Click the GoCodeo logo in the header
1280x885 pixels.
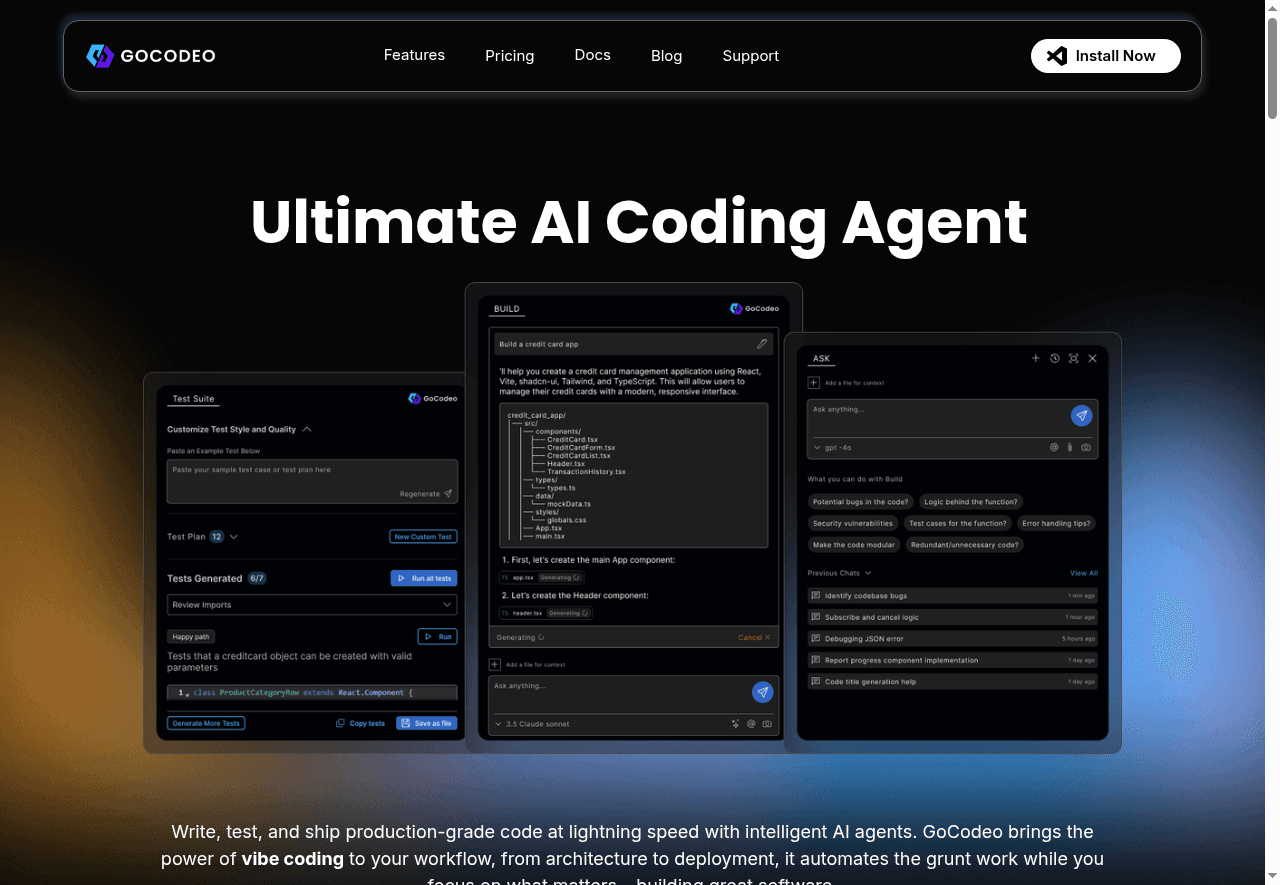(151, 56)
